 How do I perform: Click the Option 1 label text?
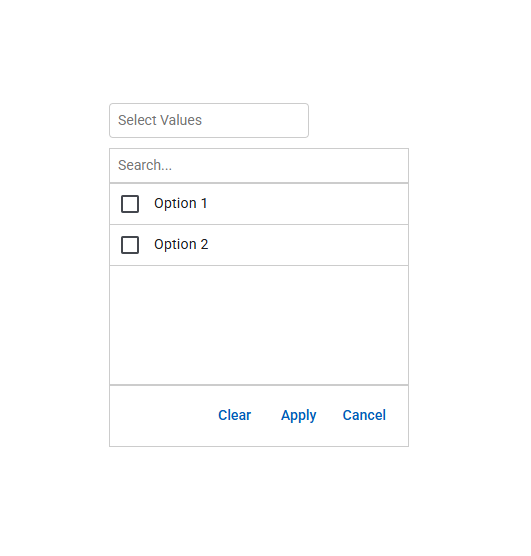coord(181,204)
